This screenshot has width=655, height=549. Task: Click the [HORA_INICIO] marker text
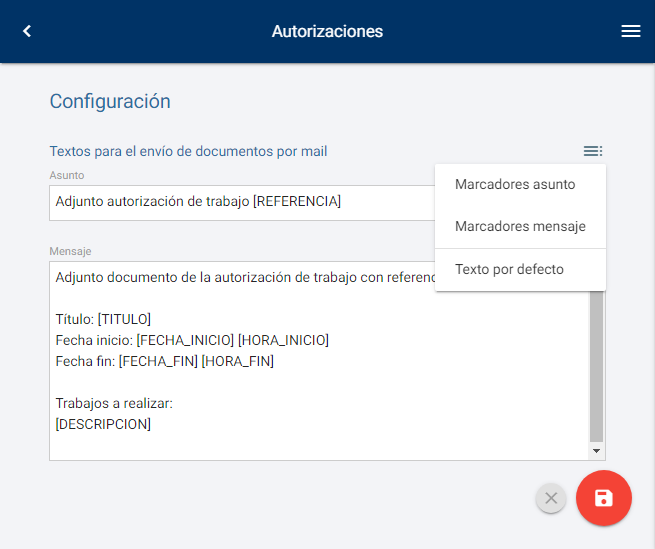(283, 340)
